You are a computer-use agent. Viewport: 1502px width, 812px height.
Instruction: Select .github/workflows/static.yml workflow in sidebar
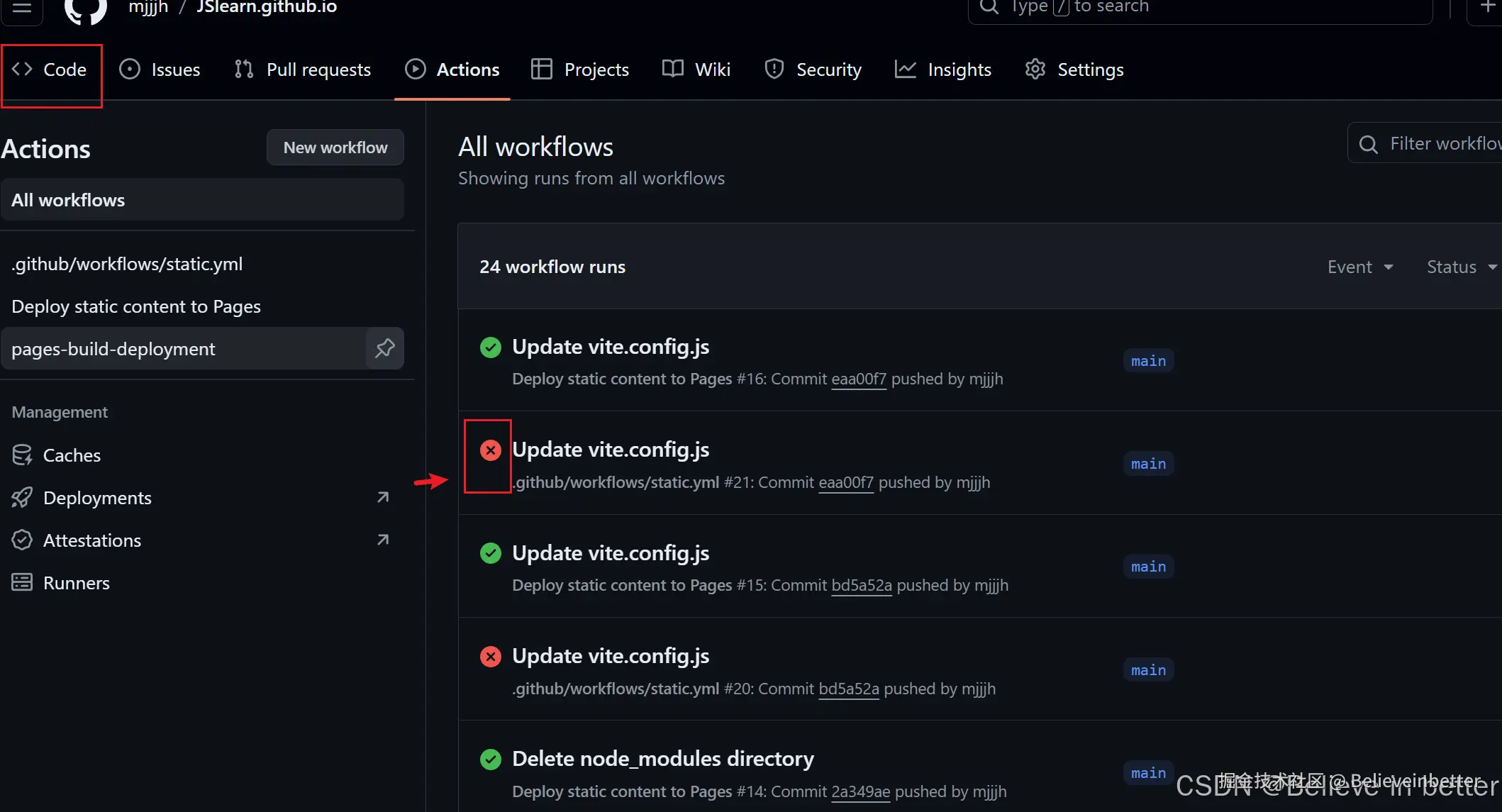pos(127,264)
